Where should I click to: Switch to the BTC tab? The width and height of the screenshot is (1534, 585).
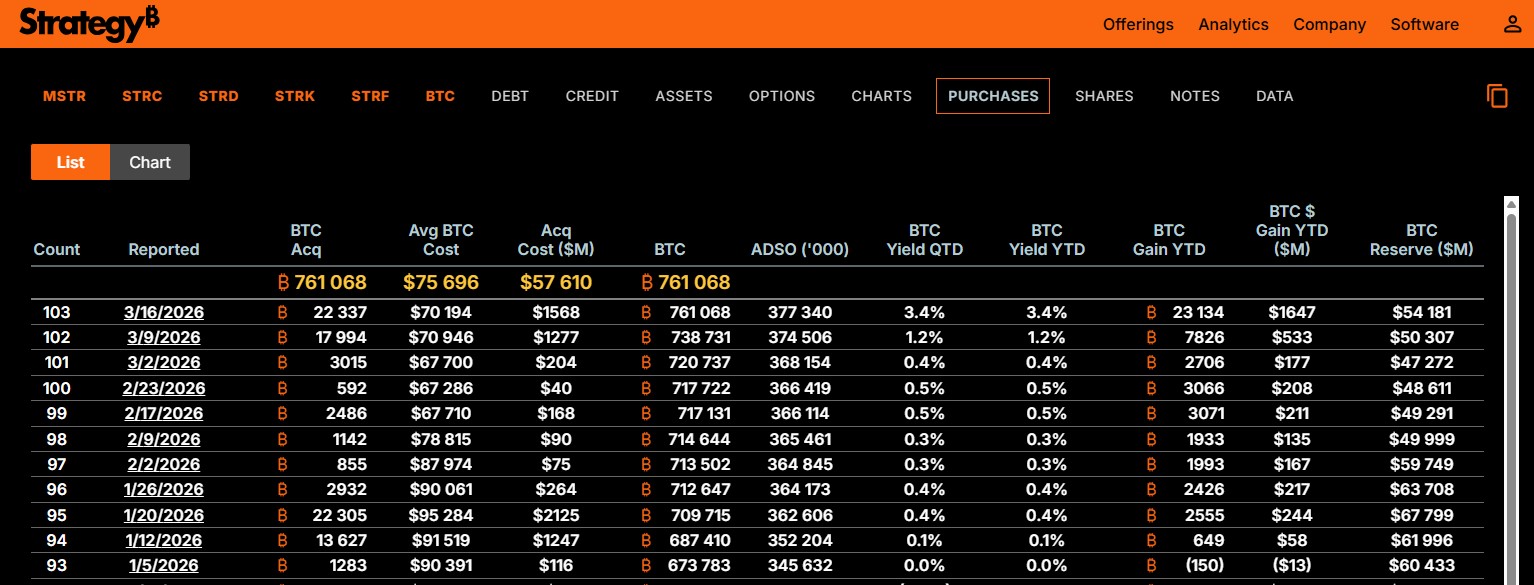coord(440,96)
